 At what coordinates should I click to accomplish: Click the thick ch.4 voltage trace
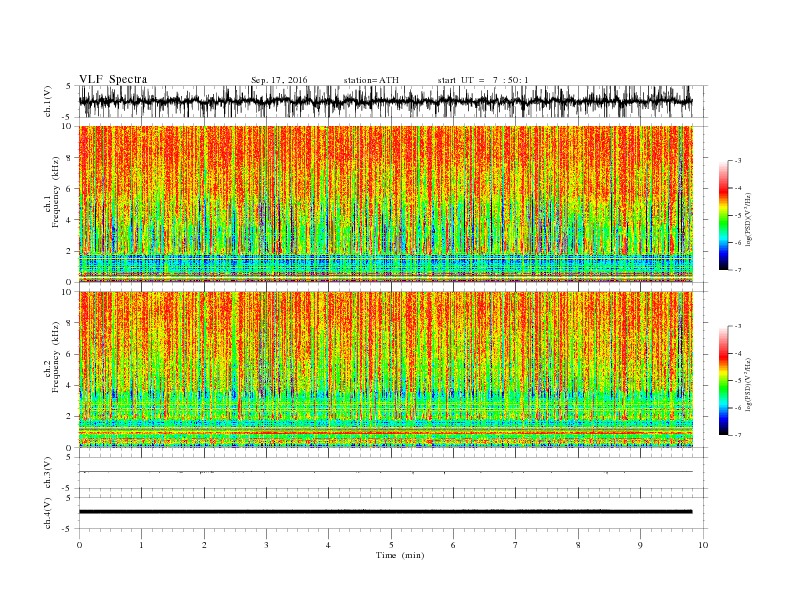pos(385,512)
